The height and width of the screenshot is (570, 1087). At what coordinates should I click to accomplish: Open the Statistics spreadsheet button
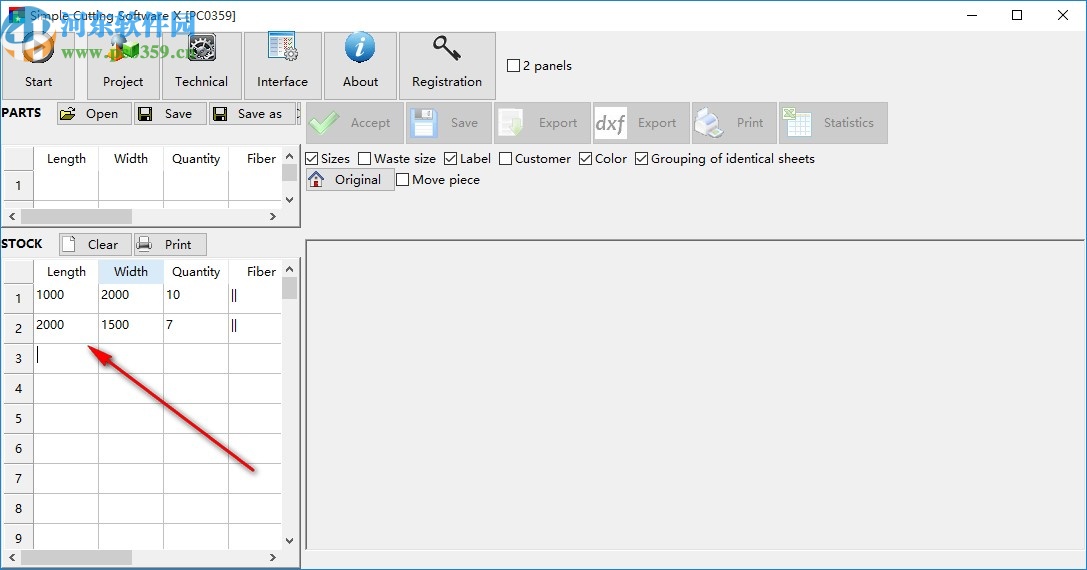(833, 123)
